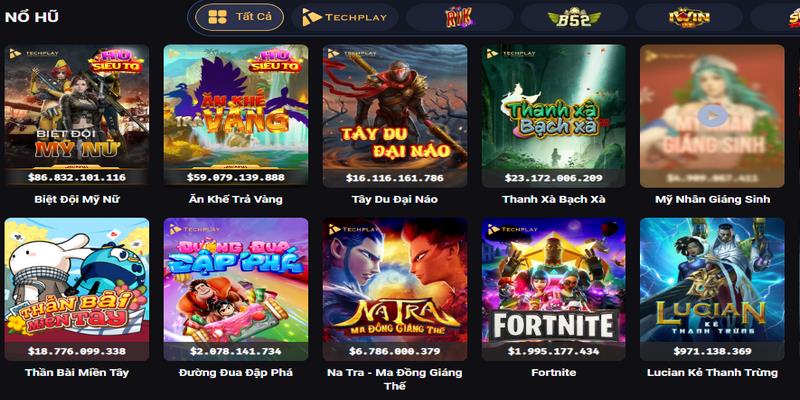Choose the B52 provider logo tab
800x400 pixels.
574,17
